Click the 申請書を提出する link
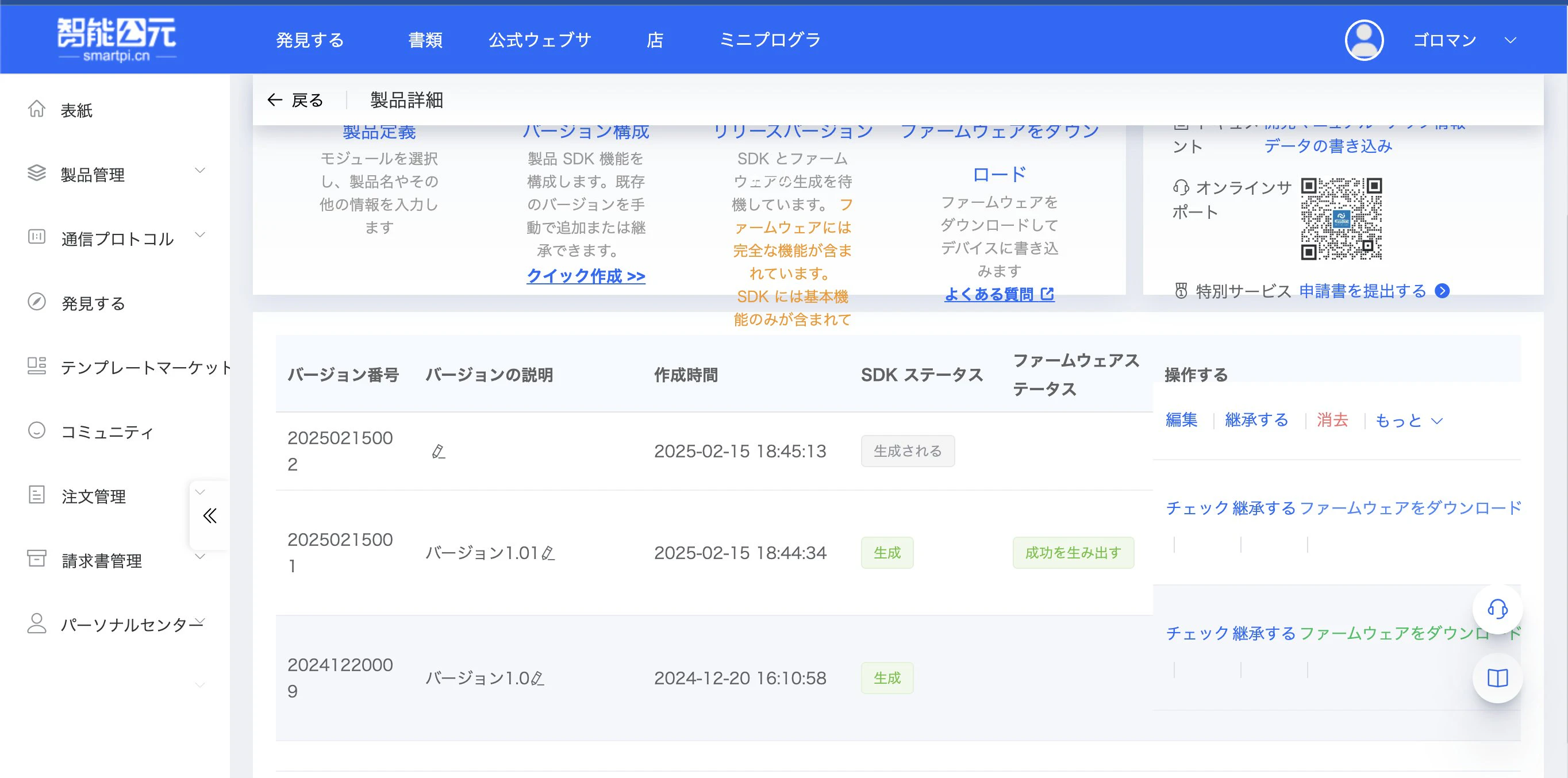This screenshot has width=1568, height=778. coord(1362,291)
